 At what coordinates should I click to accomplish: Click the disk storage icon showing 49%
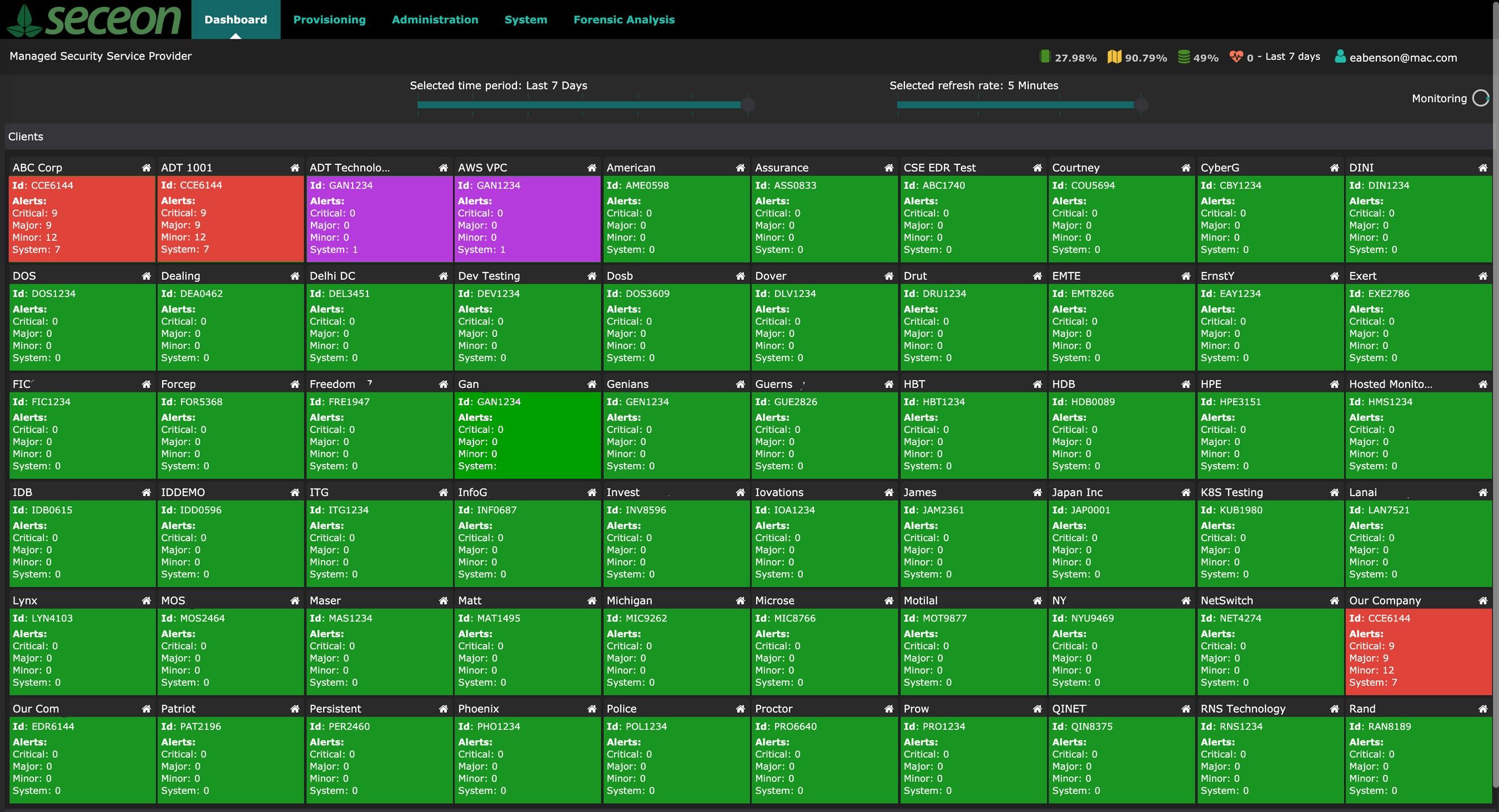[x=1184, y=57]
